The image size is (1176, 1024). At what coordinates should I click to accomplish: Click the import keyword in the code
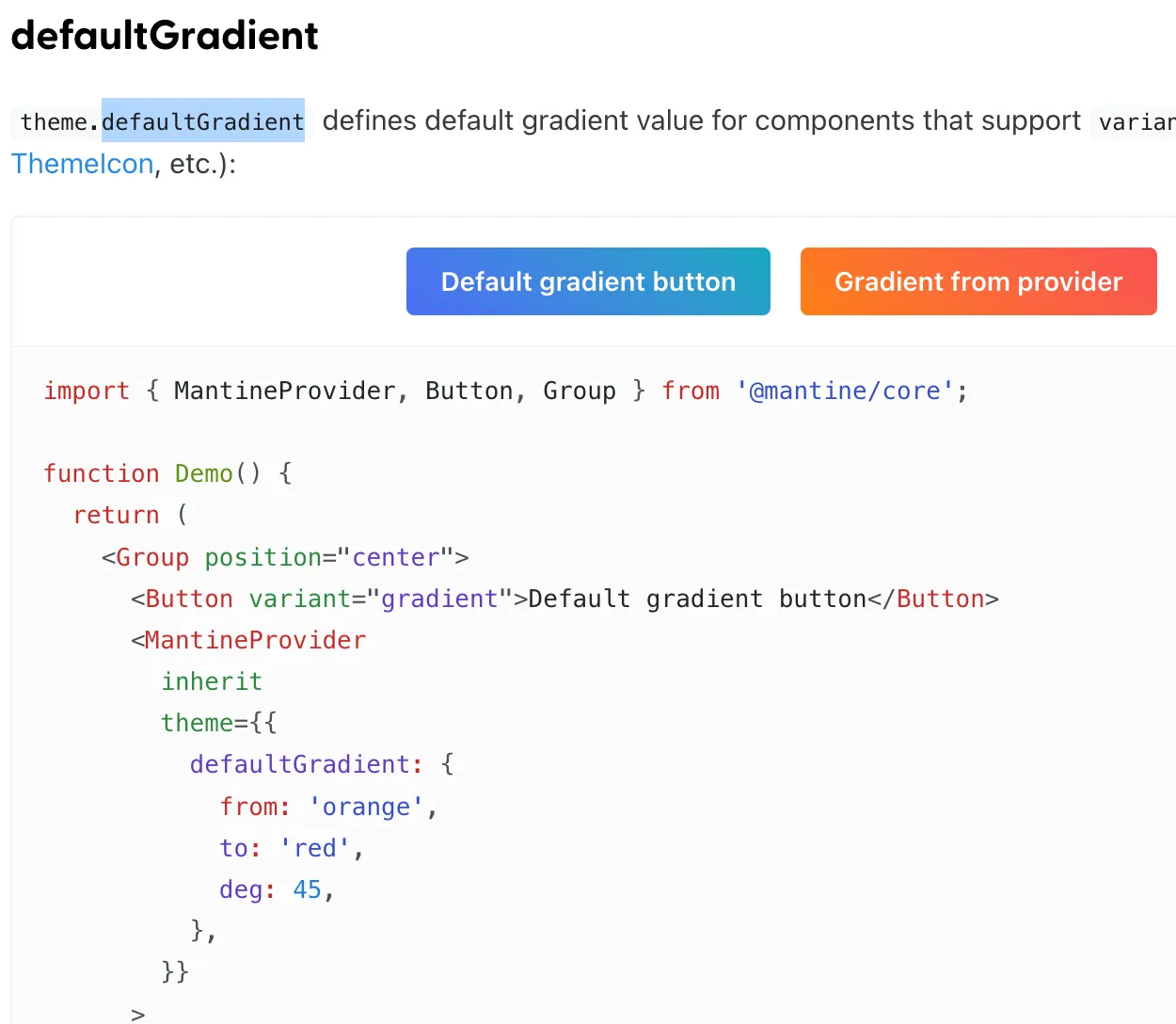(87, 391)
